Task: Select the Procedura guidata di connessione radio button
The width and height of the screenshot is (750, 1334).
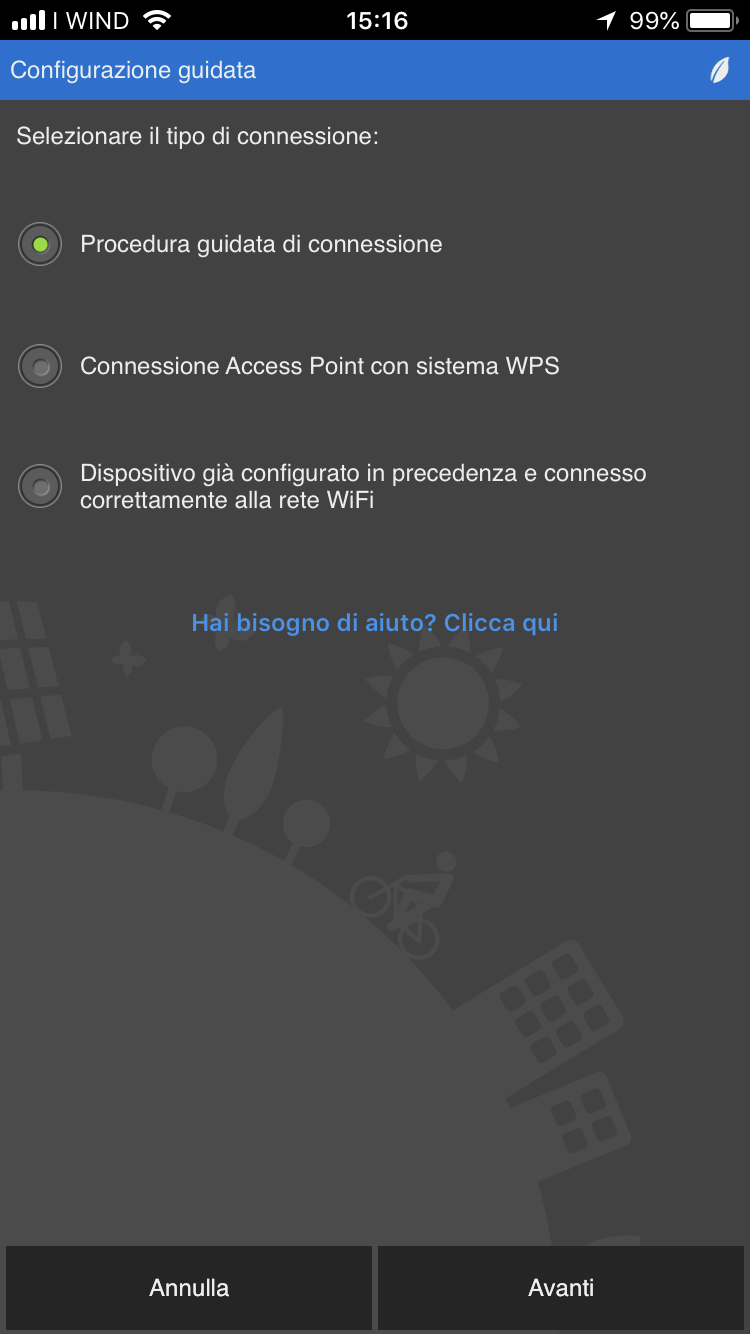Action: (x=40, y=244)
